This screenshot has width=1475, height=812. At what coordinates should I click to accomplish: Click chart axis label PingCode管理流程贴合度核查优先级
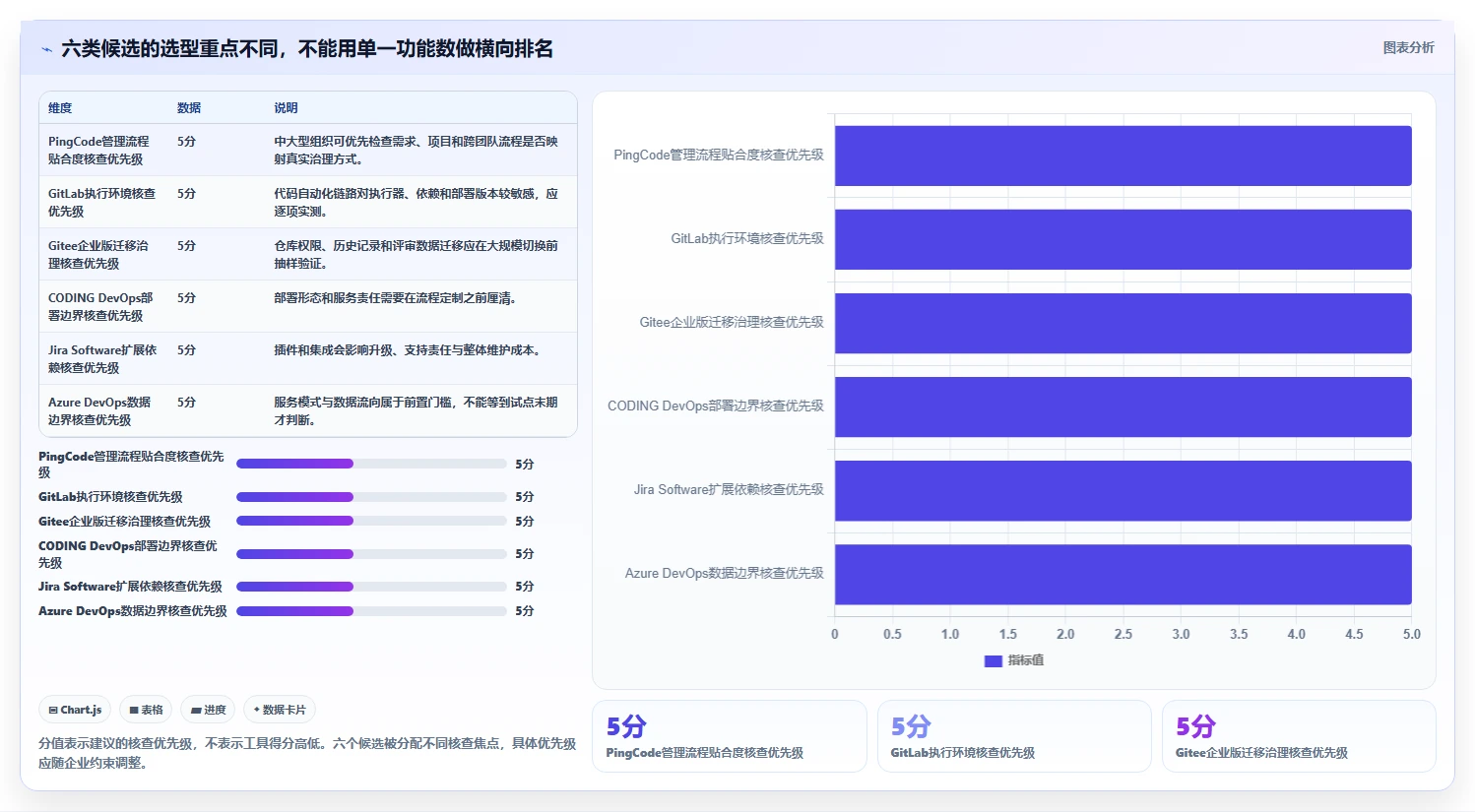(718, 155)
